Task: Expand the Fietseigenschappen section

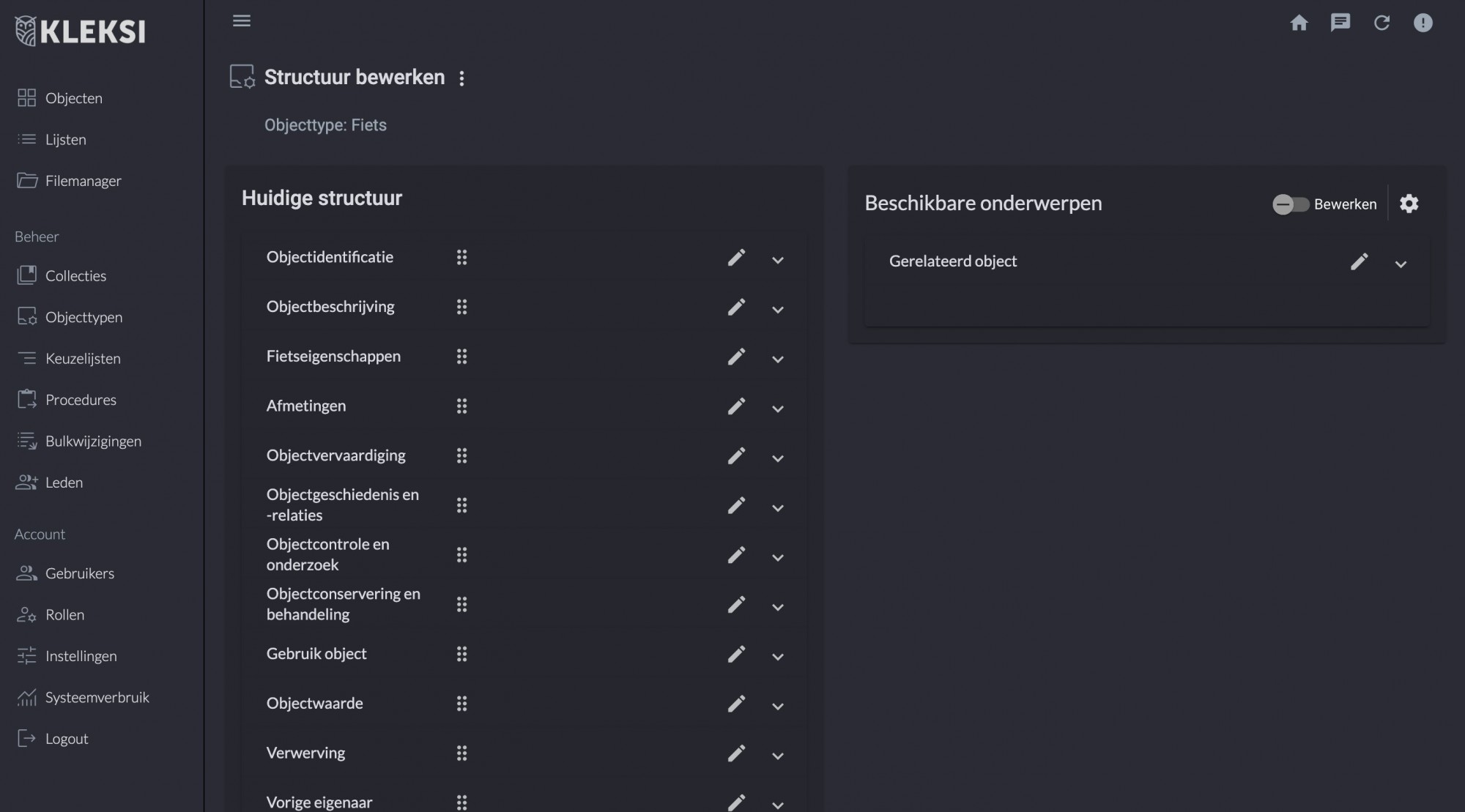Action: tap(779, 356)
